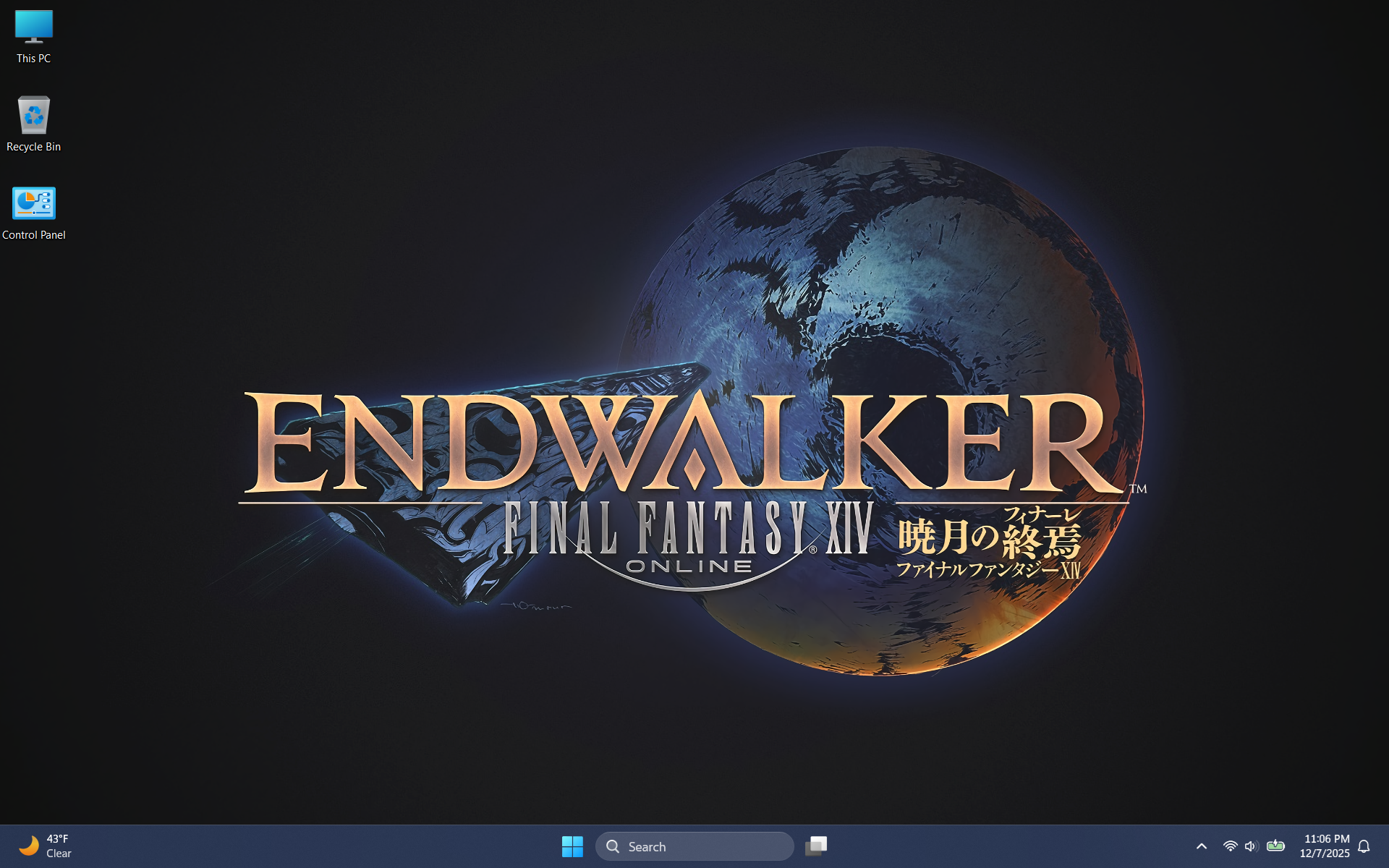Open the Recycle Bin

click(x=33, y=115)
